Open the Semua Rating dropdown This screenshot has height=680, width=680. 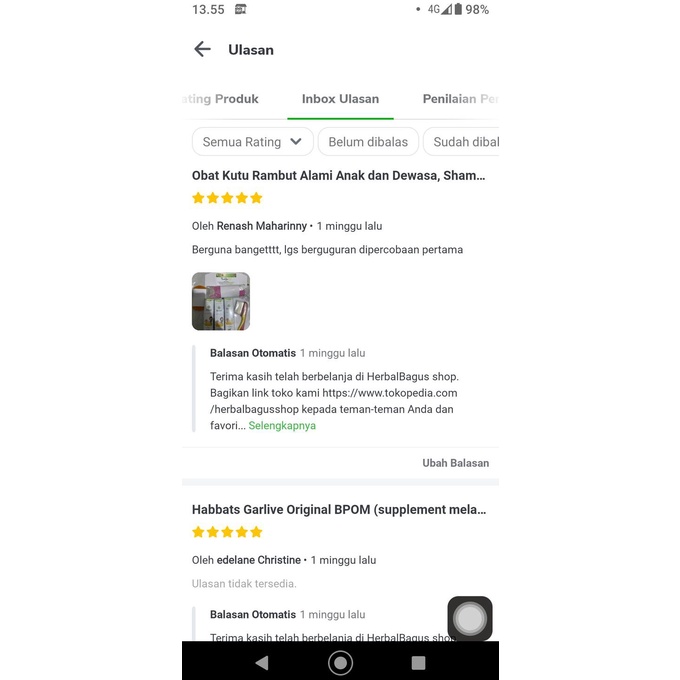point(252,142)
